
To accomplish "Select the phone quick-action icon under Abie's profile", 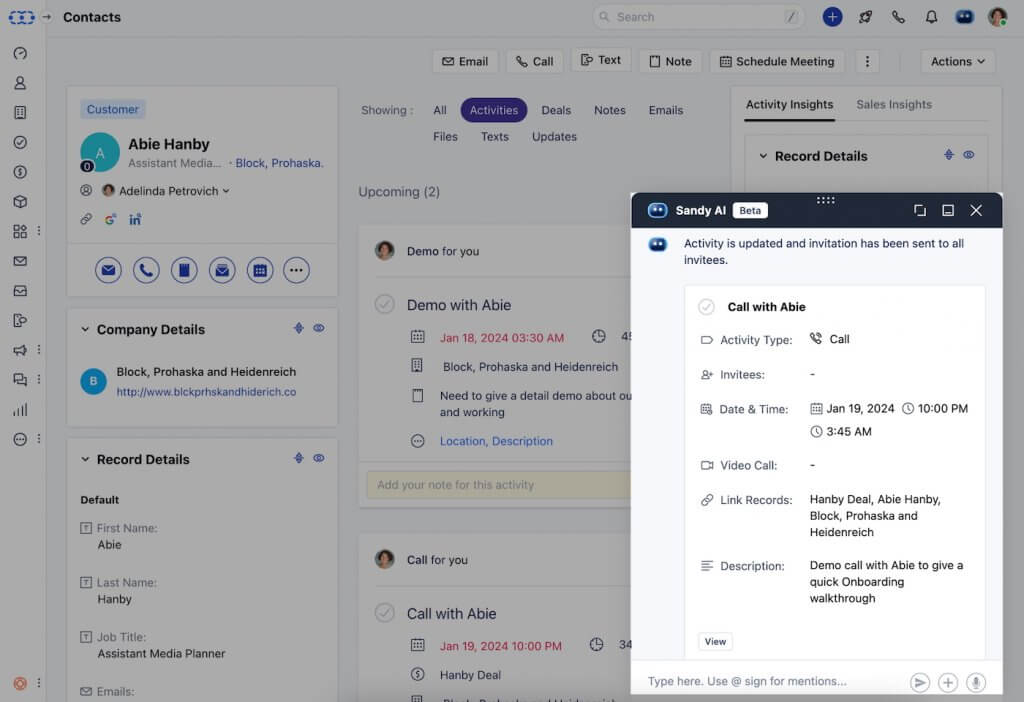I will point(145,270).
